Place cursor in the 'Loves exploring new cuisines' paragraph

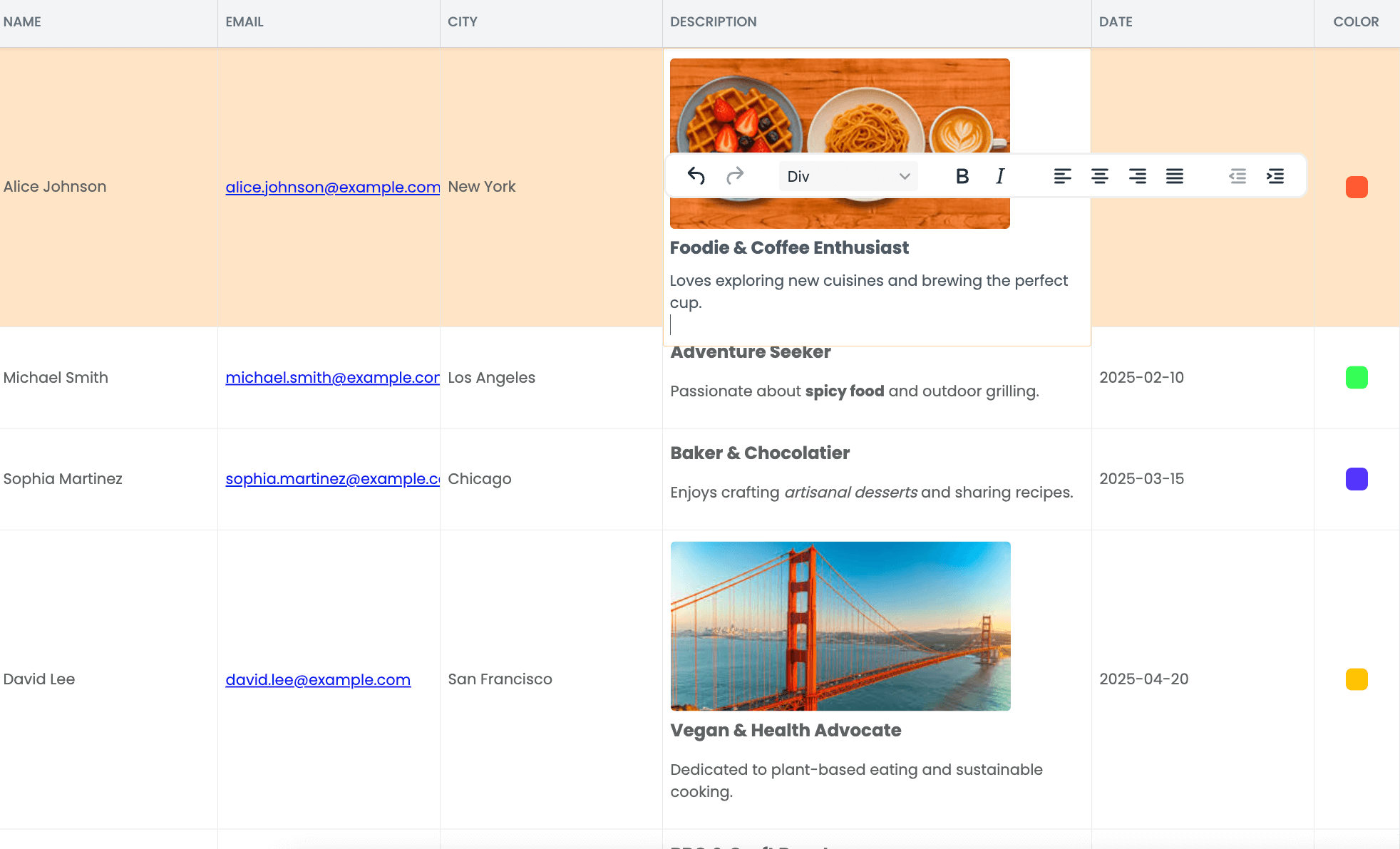coord(868,292)
